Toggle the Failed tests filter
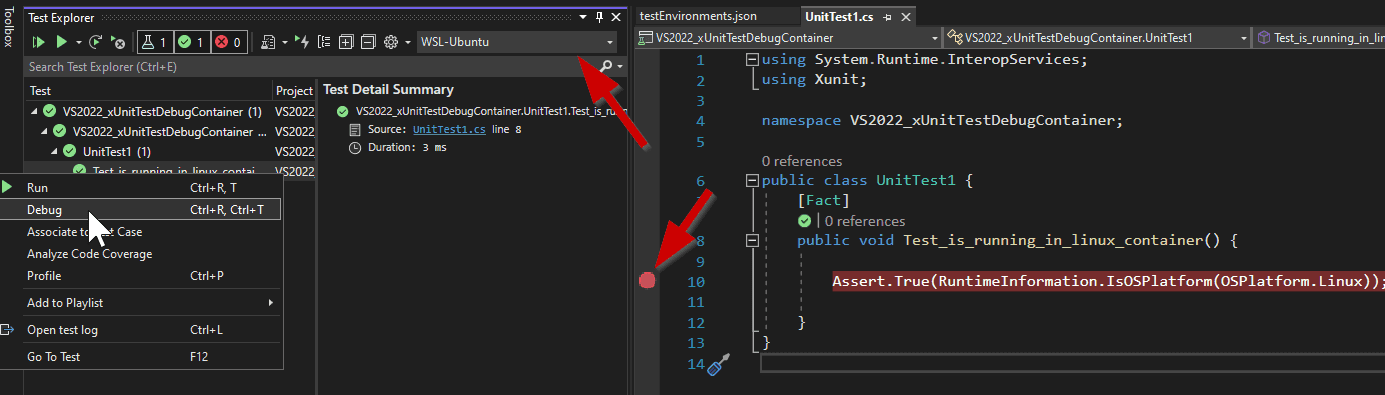Screen dimensions: 1385x395 (229, 42)
